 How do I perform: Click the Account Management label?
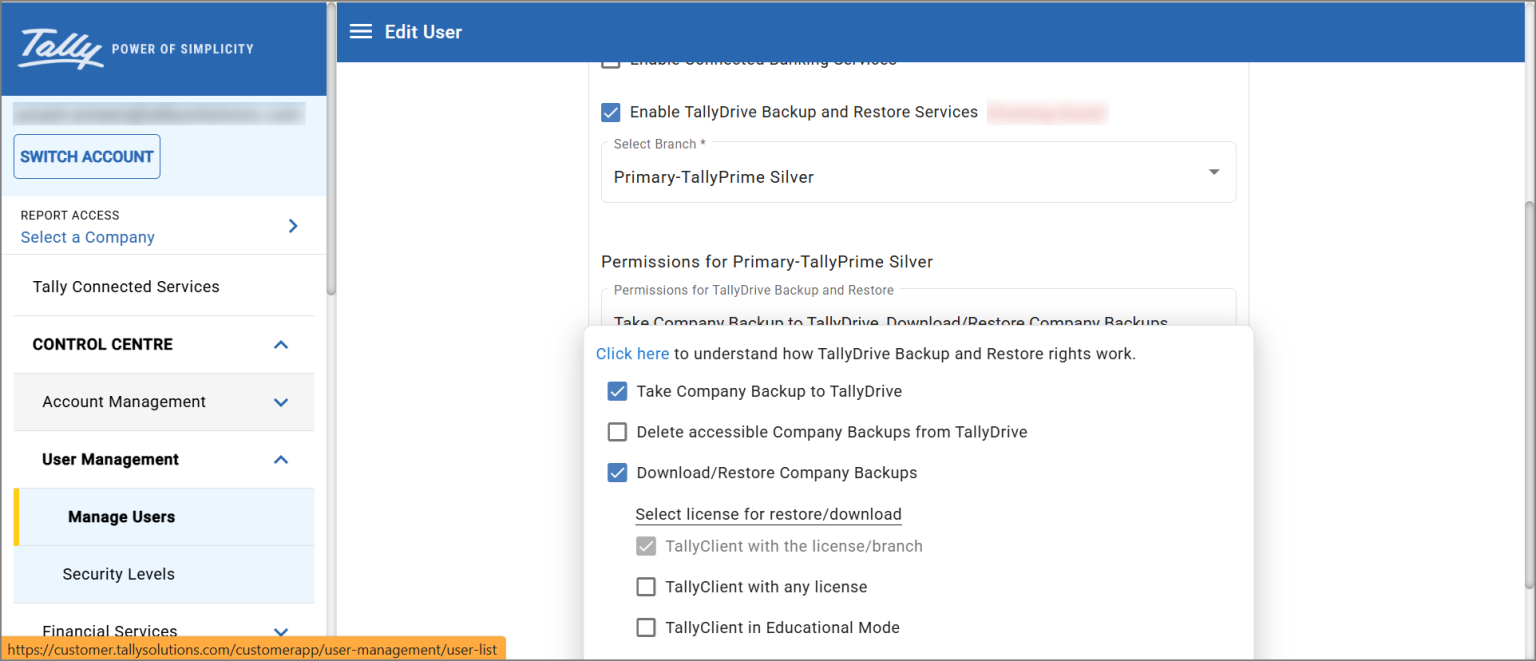124,402
